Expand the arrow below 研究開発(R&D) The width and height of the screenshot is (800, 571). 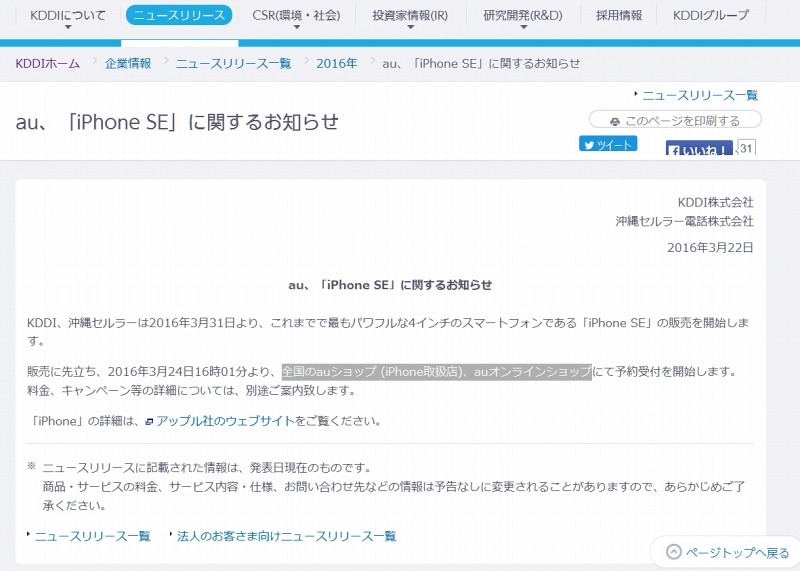tap(523, 27)
